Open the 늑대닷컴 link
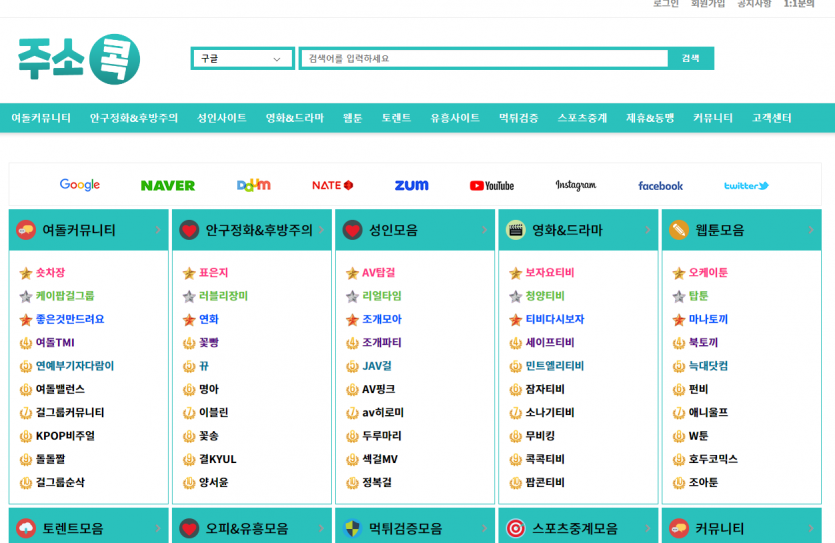Image resolution: width=835 pixels, height=543 pixels. click(708, 366)
